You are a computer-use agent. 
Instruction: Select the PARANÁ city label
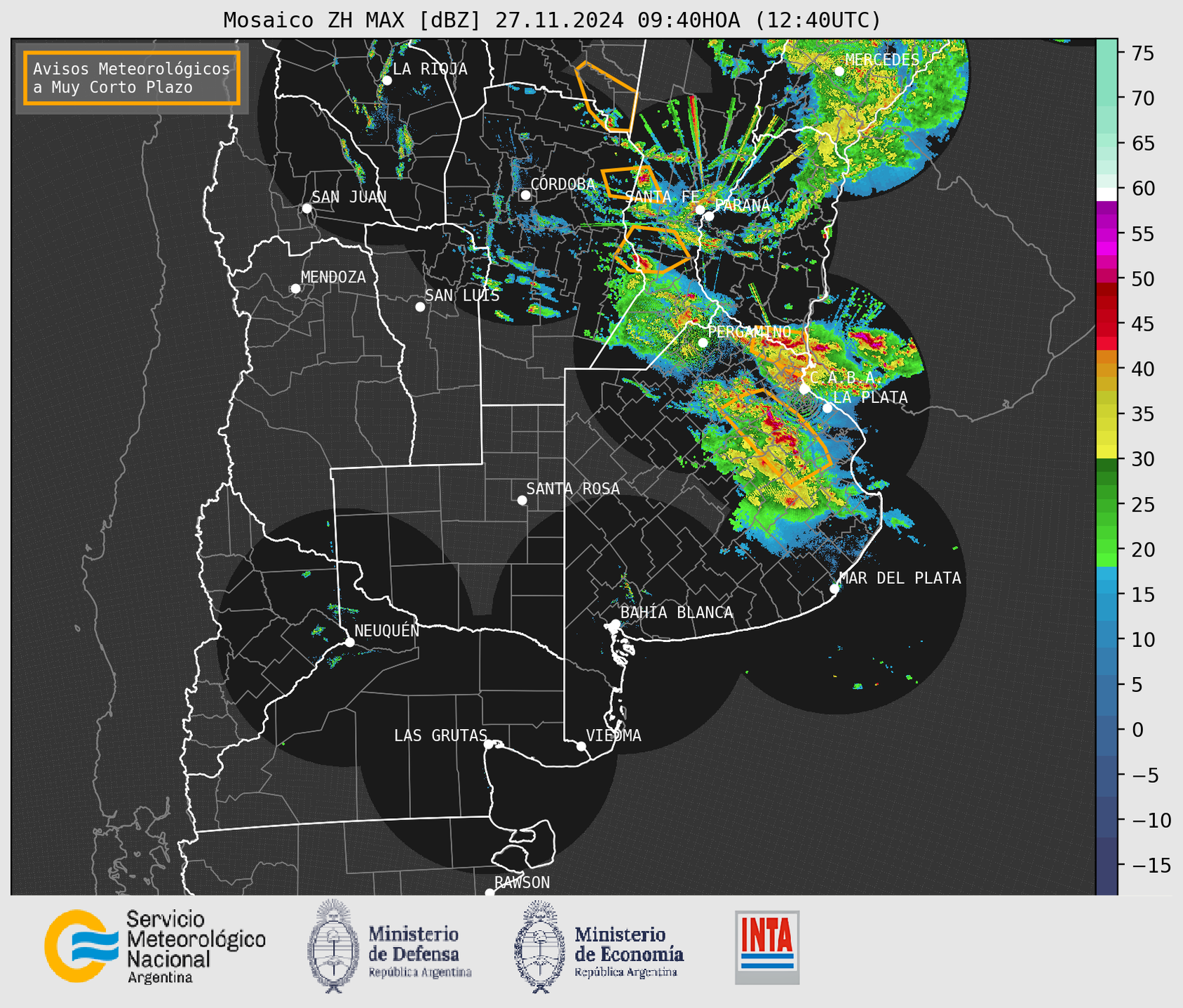(743, 205)
